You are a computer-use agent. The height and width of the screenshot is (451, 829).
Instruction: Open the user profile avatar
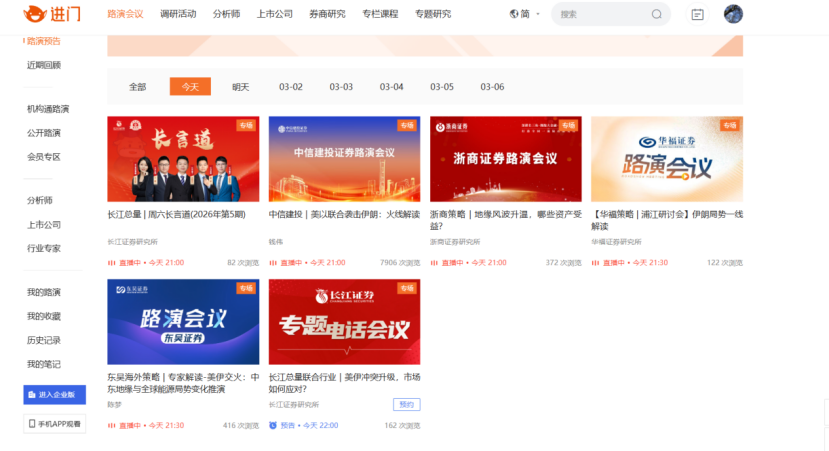pos(733,14)
